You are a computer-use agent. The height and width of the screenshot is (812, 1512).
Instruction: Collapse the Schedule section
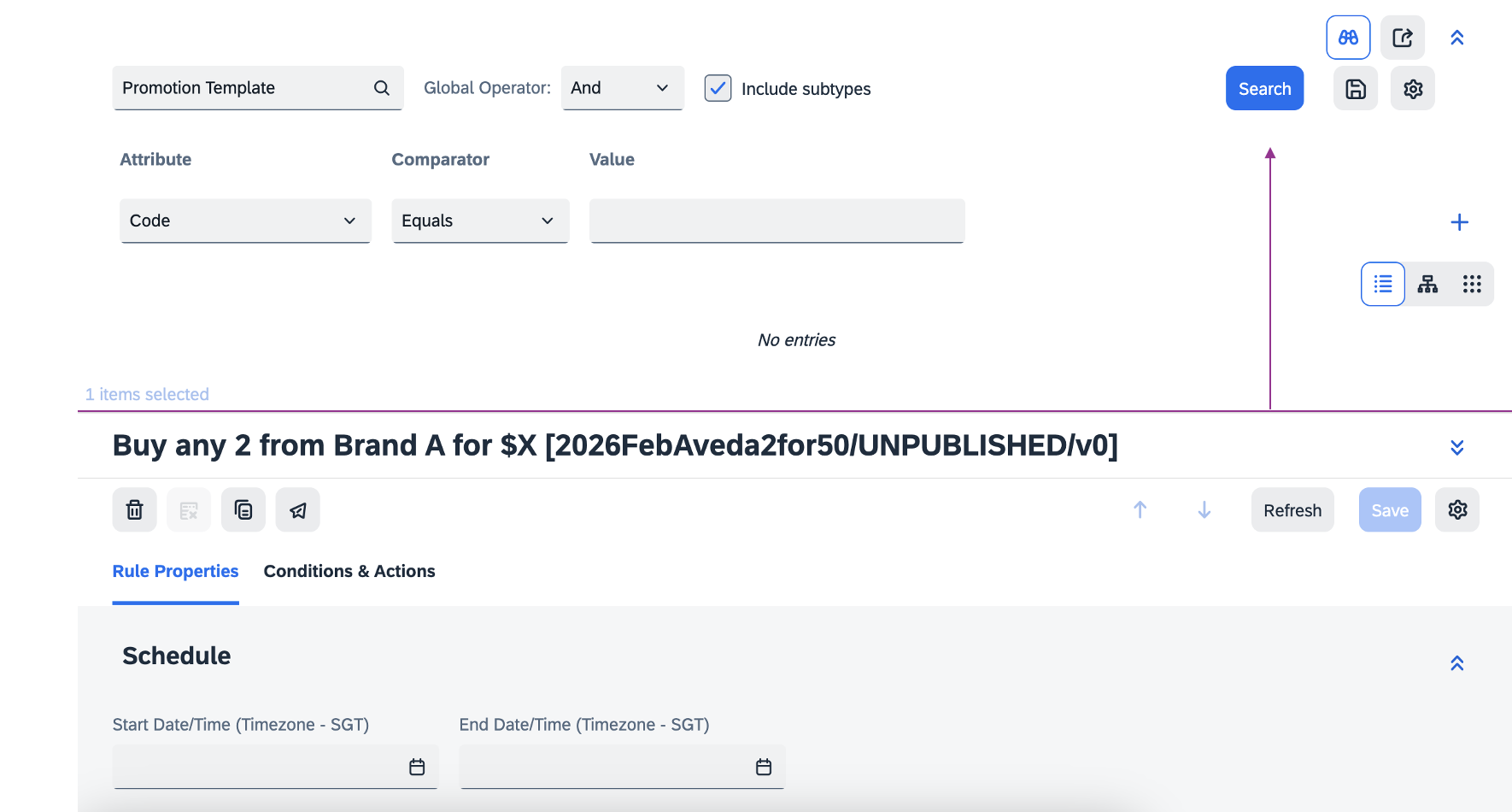point(1456,663)
